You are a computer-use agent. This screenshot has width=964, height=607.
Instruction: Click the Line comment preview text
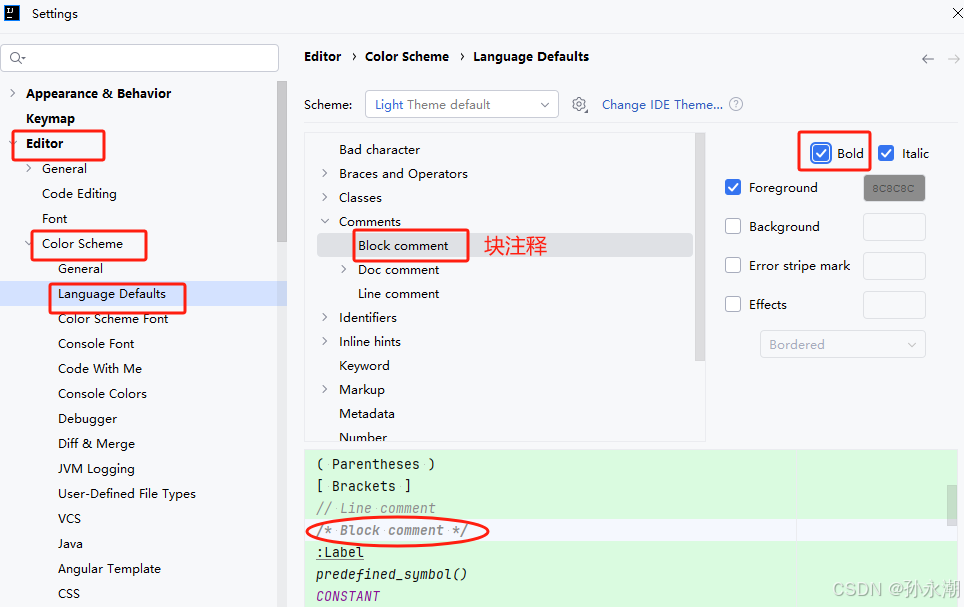(x=376, y=508)
